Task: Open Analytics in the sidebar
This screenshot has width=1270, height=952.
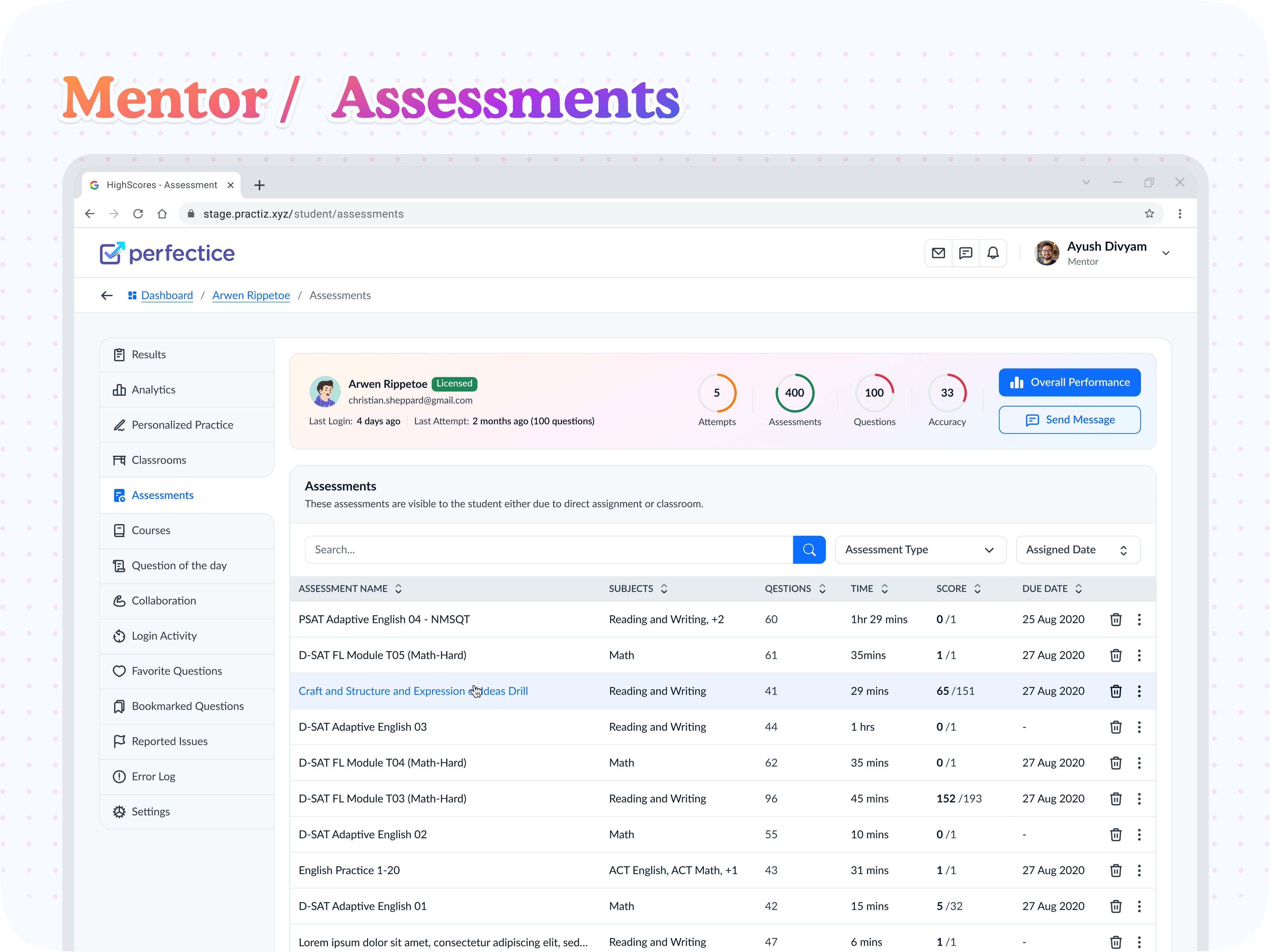Action: click(x=153, y=390)
